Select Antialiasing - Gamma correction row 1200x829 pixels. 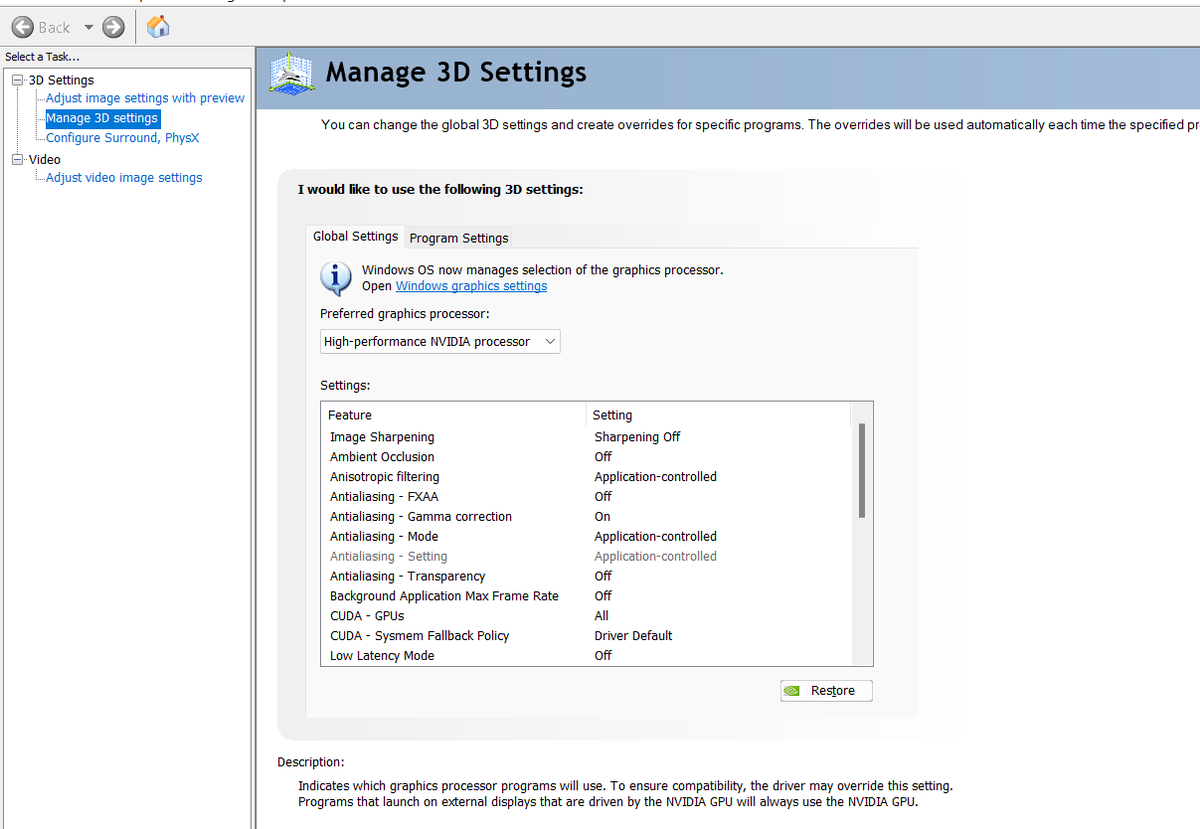coord(586,517)
